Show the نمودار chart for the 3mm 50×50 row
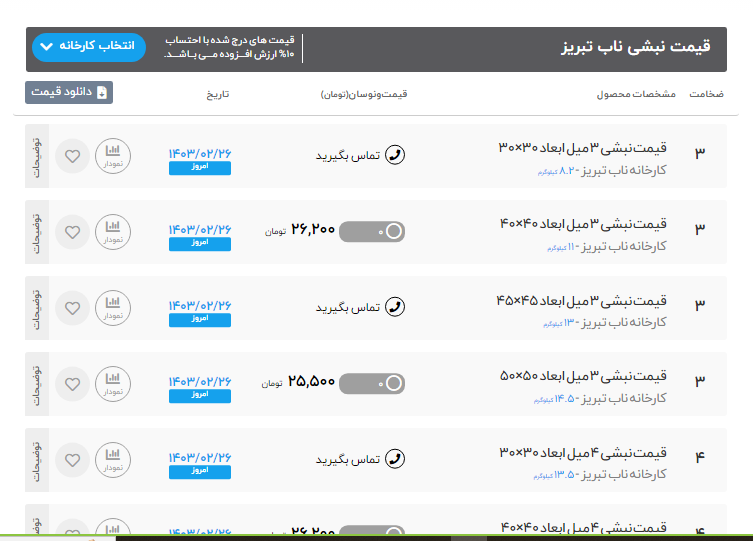 coord(113,383)
